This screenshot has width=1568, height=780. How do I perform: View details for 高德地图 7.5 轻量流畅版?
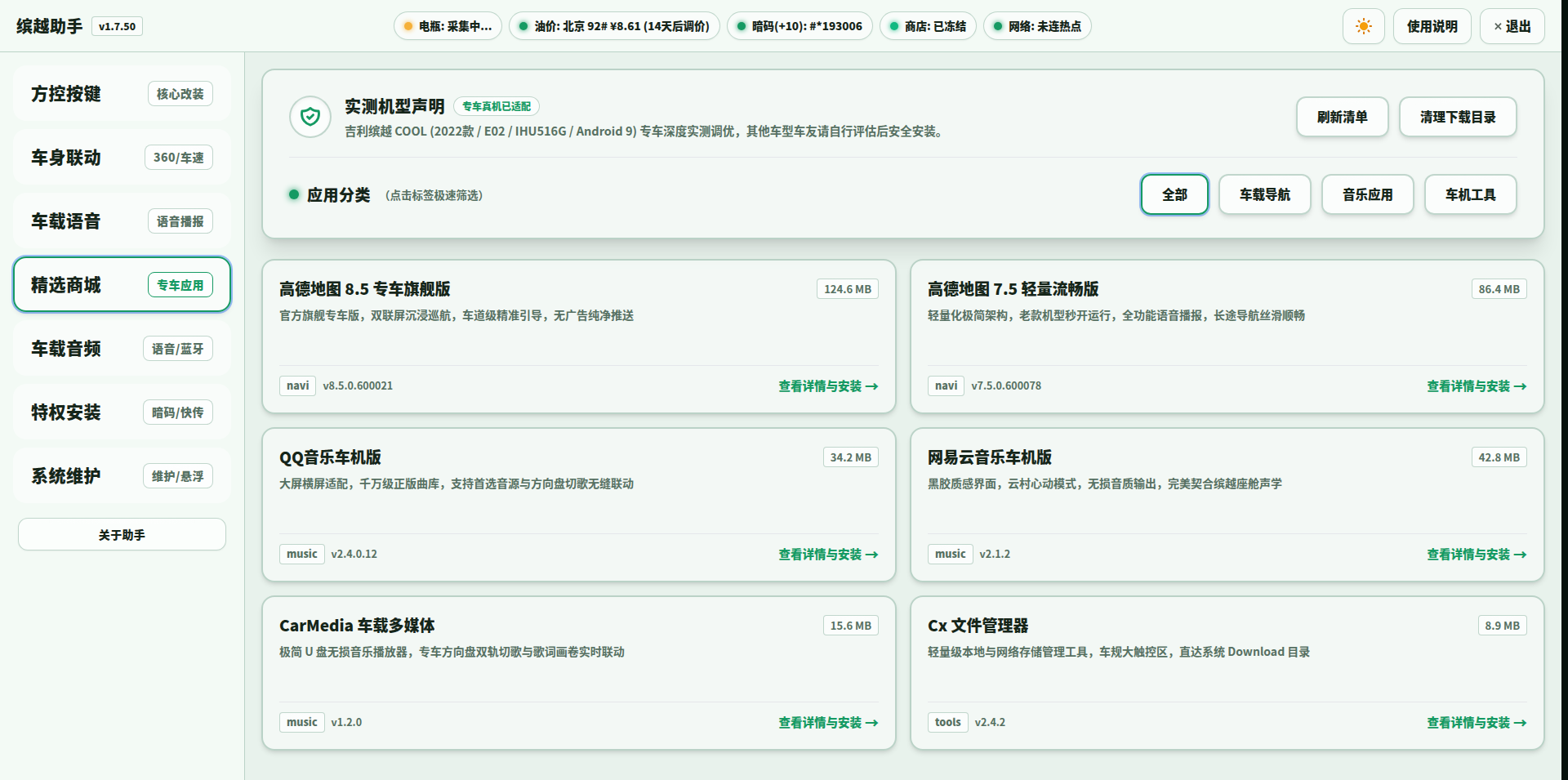tap(1477, 386)
